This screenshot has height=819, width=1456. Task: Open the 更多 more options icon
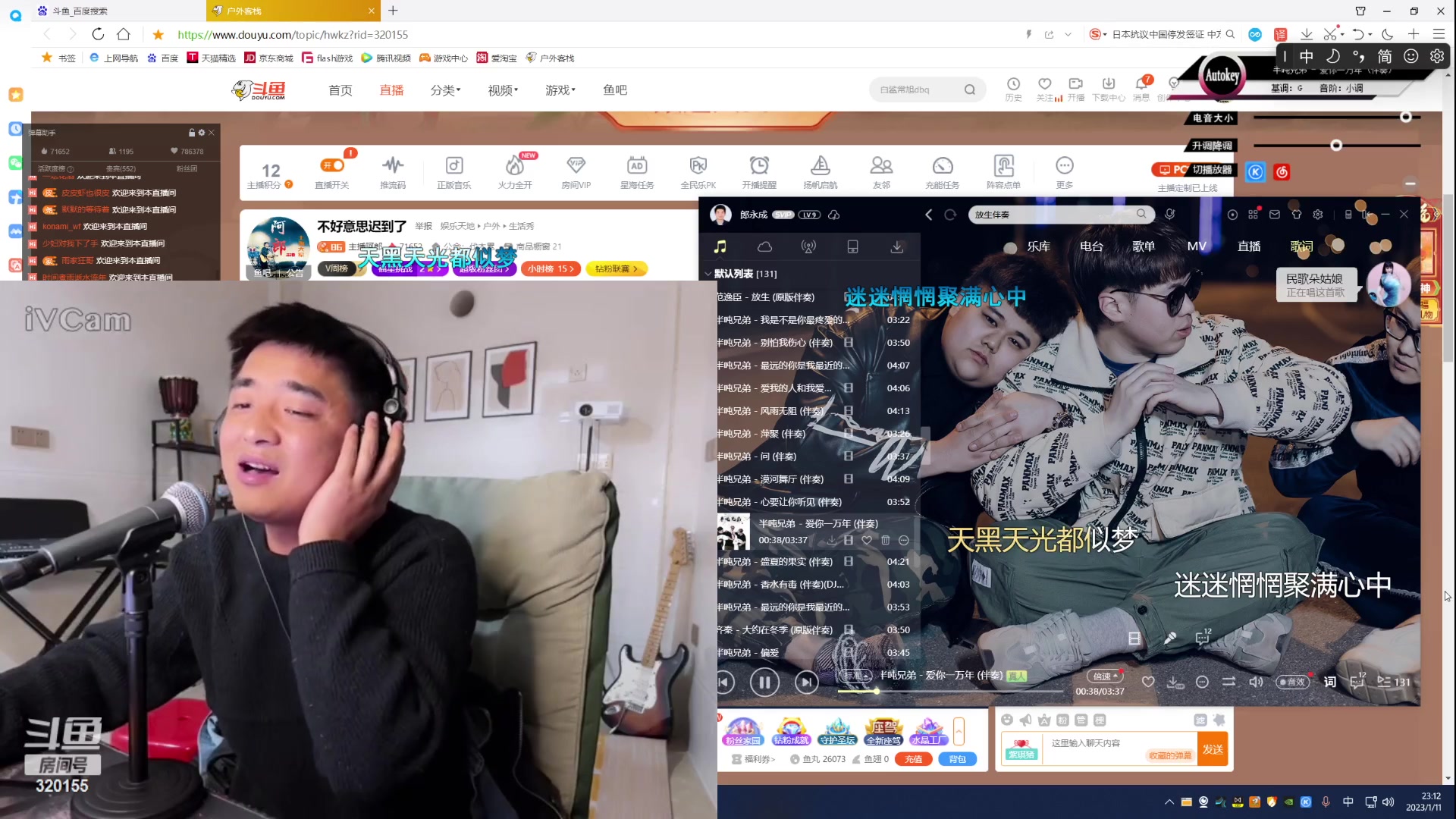click(1065, 165)
